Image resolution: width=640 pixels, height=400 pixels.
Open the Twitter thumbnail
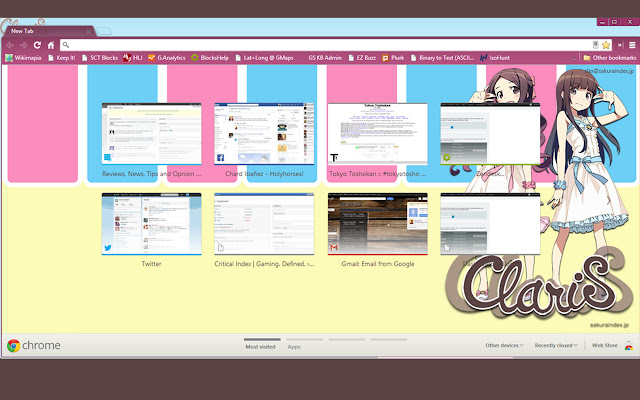151,224
